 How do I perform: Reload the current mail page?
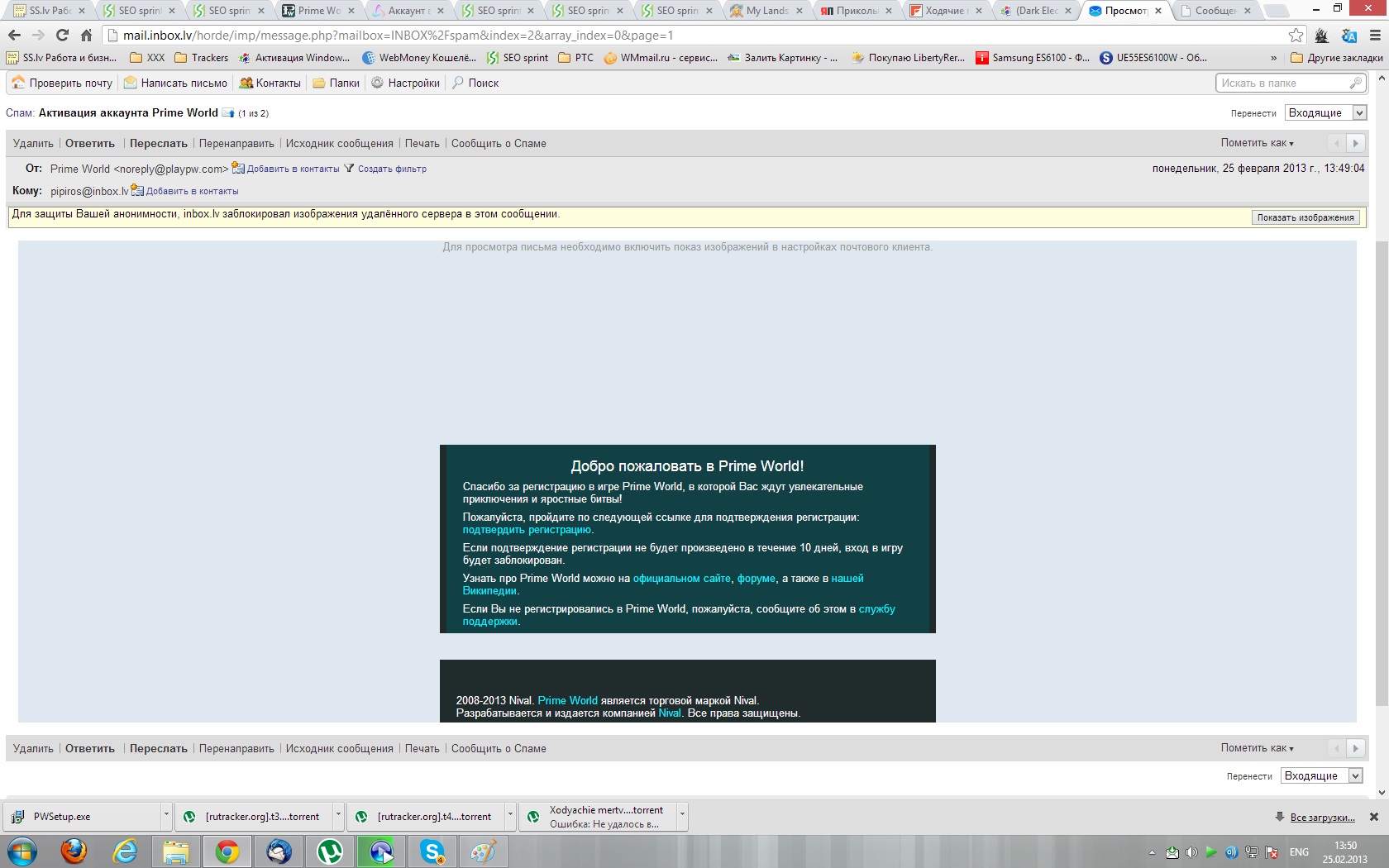62,36
